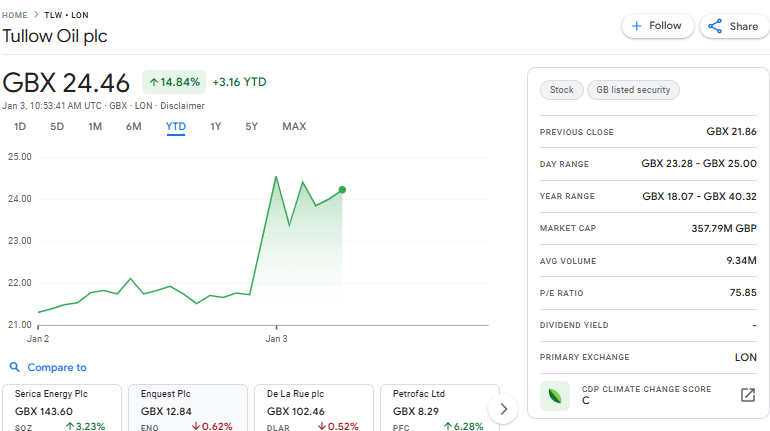This screenshot has height=431, width=770.
Task: Click the AVG VOLUME label
Action: 568,261
